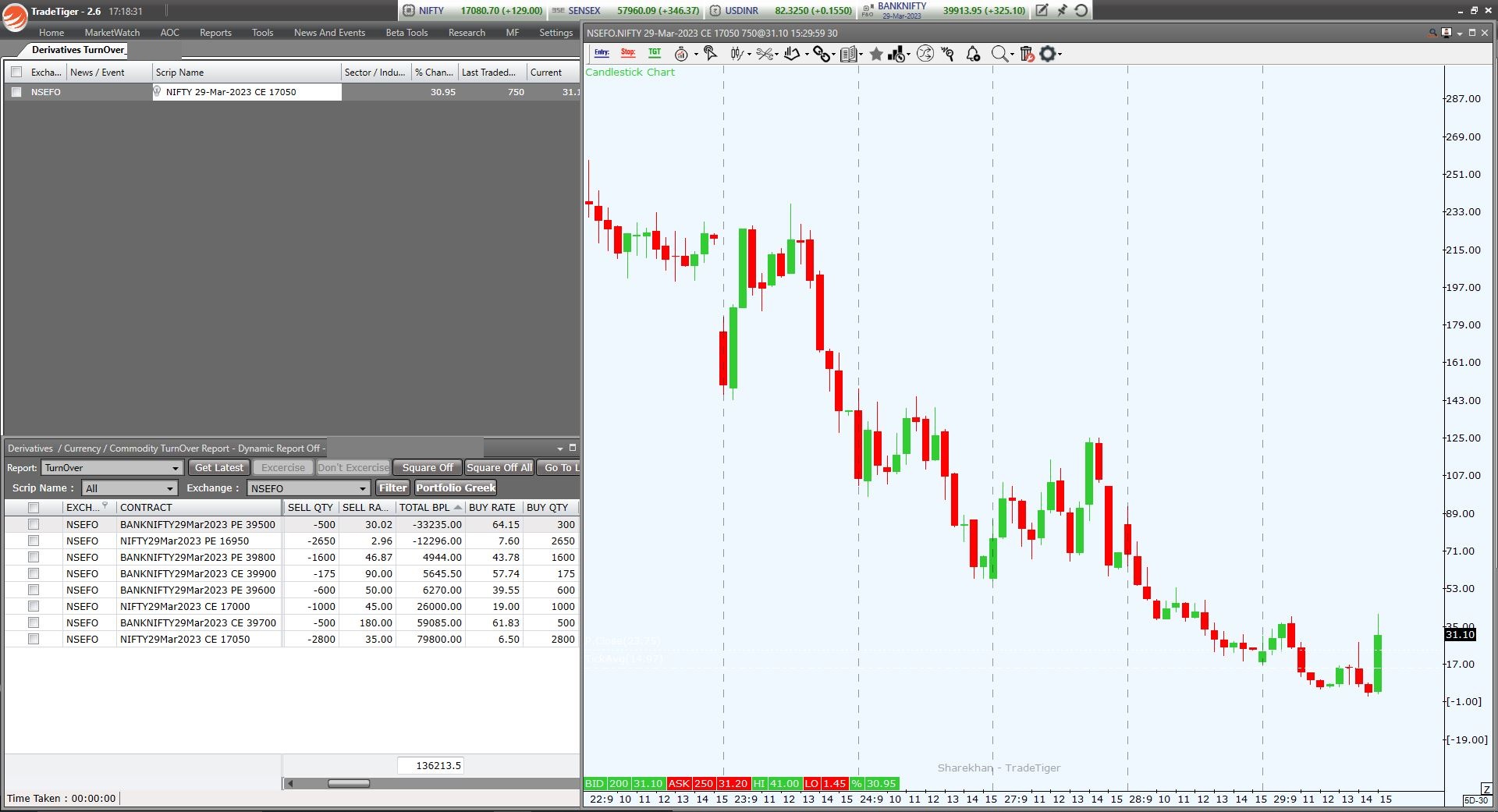Open the Reports menu
This screenshot has width=1498, height=812.
point(215,33)
